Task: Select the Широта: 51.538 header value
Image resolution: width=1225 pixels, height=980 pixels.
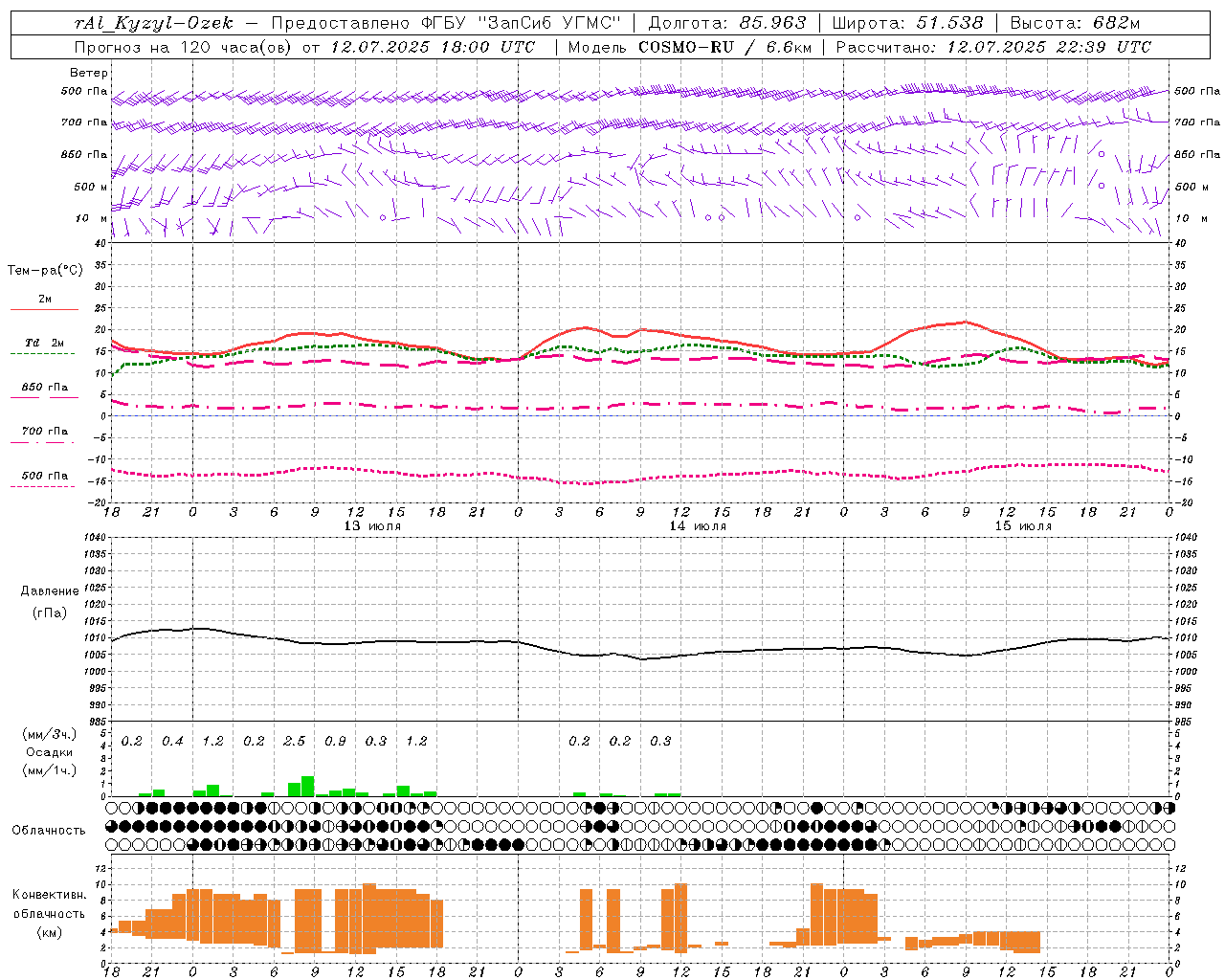Action: [x=907, y=23]
